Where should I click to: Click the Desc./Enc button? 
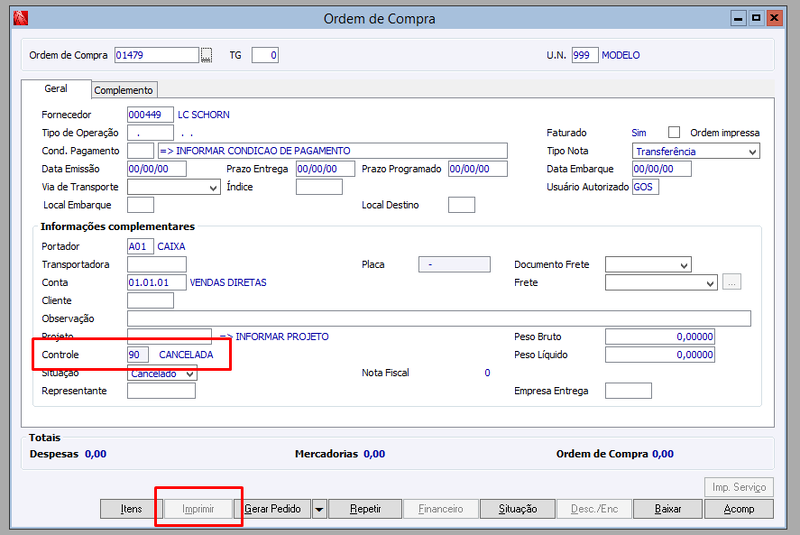pyautogui.click(x=594, y=509)
